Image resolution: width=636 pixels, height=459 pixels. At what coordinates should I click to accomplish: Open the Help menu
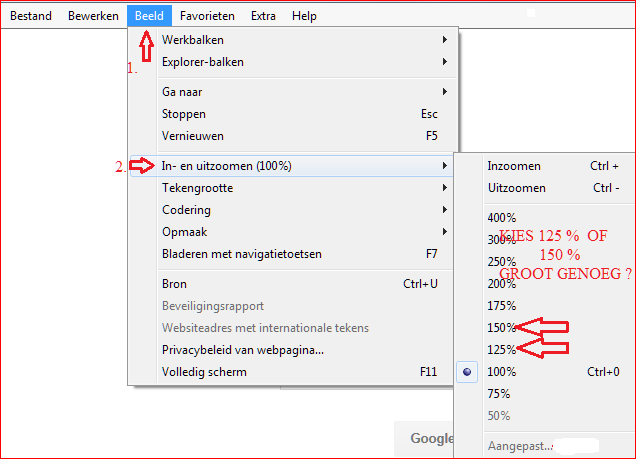point(304,16)
